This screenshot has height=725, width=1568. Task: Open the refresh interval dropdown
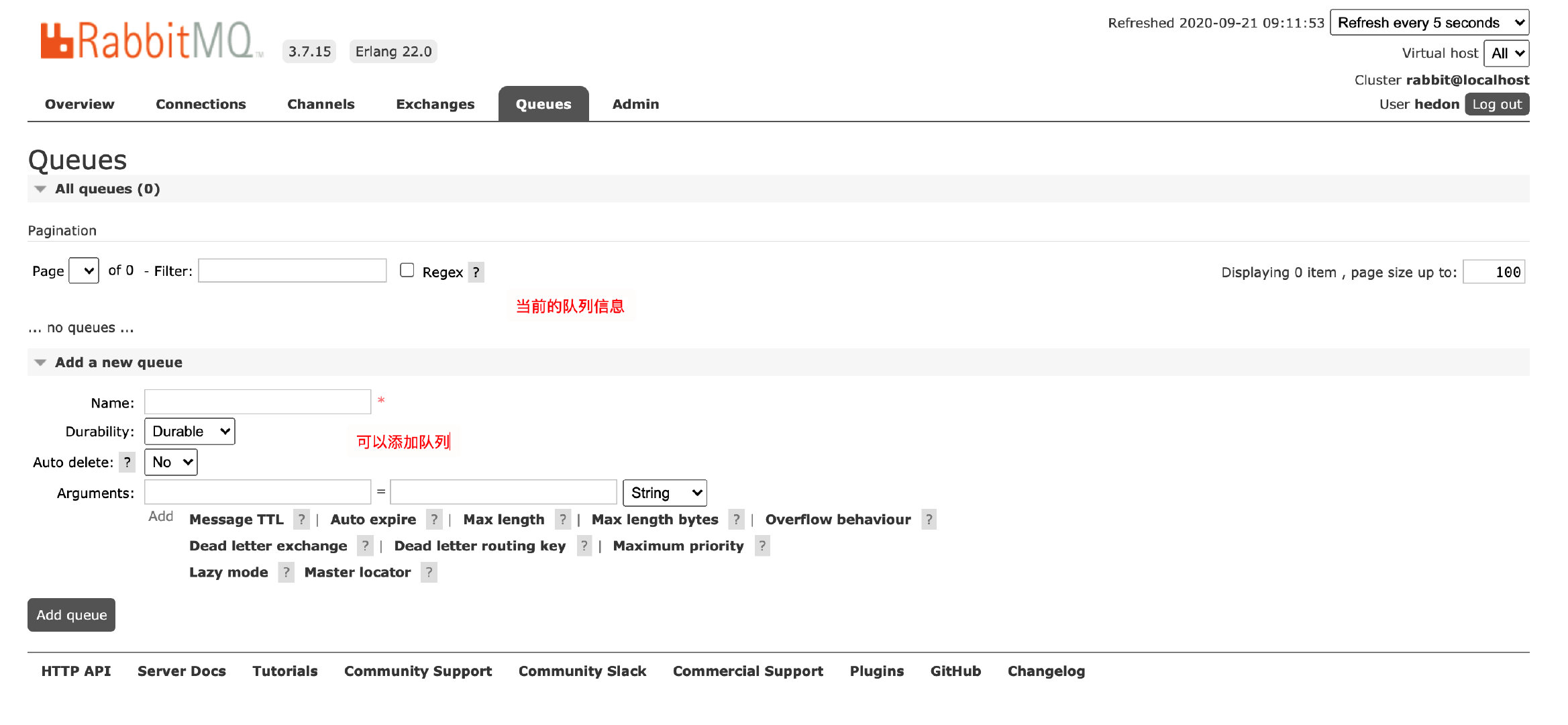tap(1429, 23)
